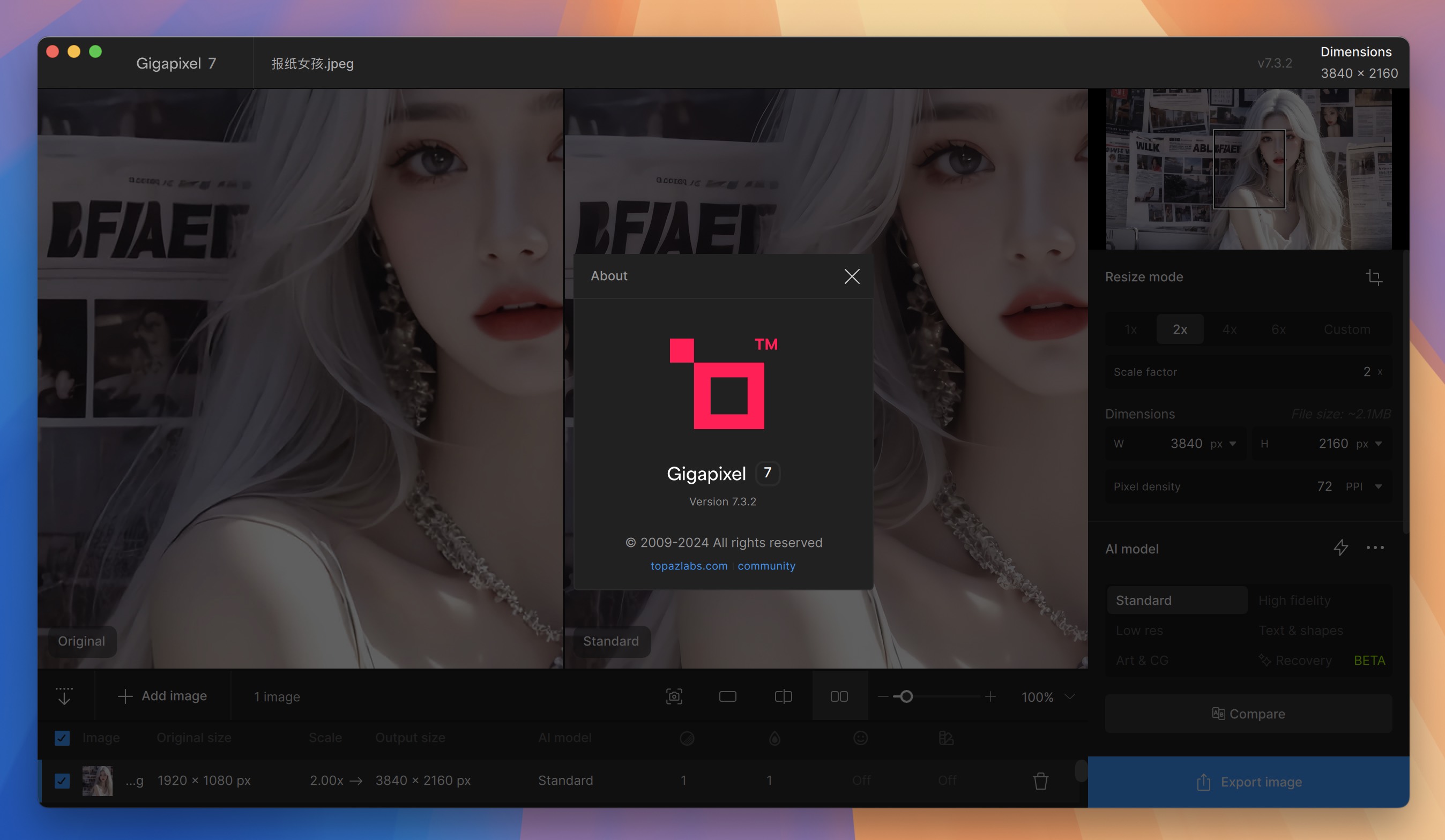
Task: Choose the Recovery BETA AI model
Action: coord(1321,660)
